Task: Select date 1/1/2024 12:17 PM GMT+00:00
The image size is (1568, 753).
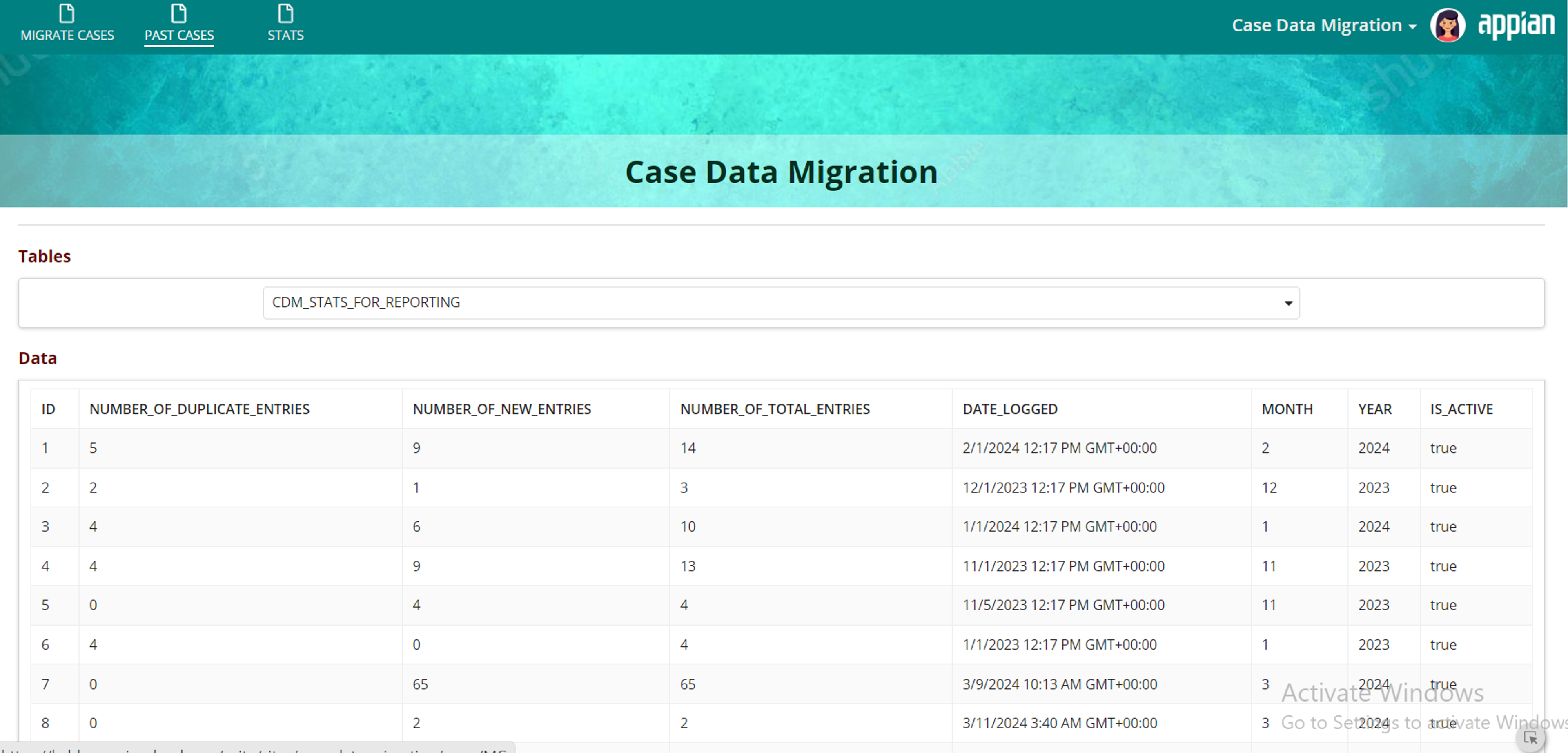Action: point(1059,527)
